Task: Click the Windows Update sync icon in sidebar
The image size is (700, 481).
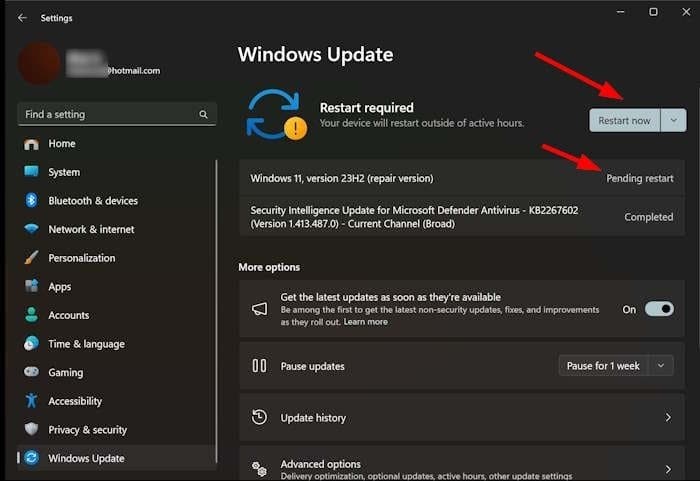Action: pos(31,458)
